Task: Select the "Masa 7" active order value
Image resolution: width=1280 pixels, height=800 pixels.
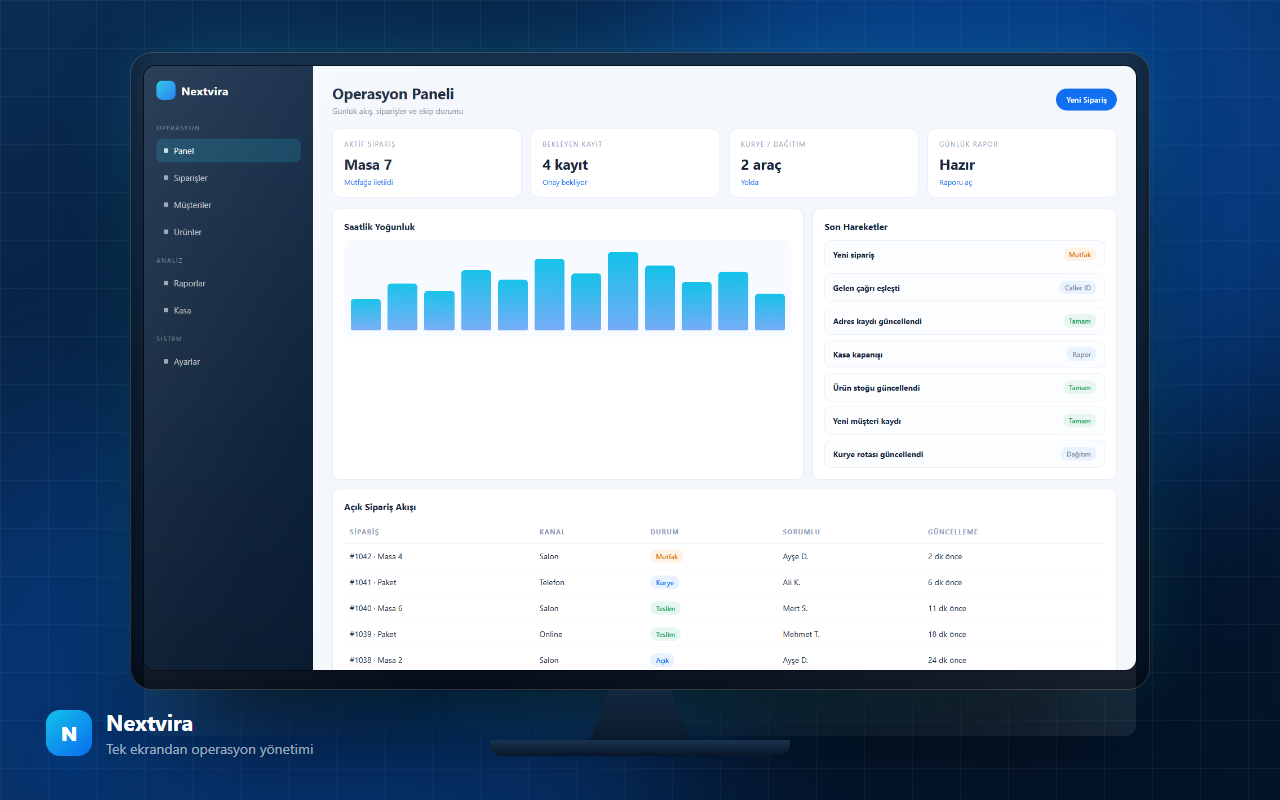Action: (x=368, y=165)
